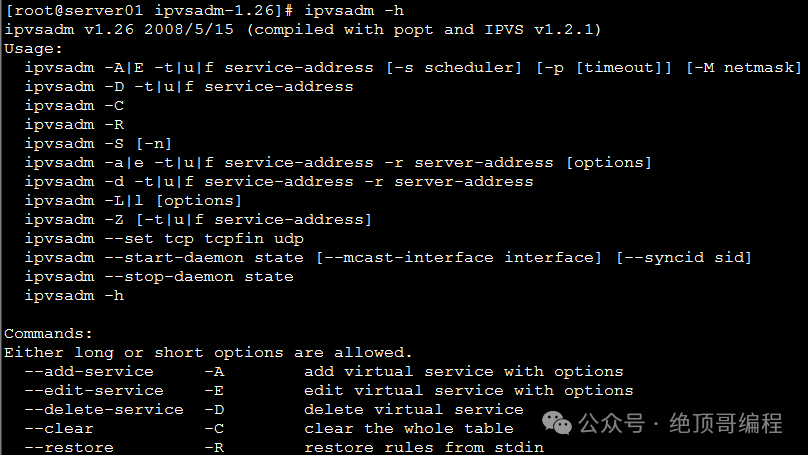Click the "ipvsadm --stop-daemon state" line

[159, 276]
